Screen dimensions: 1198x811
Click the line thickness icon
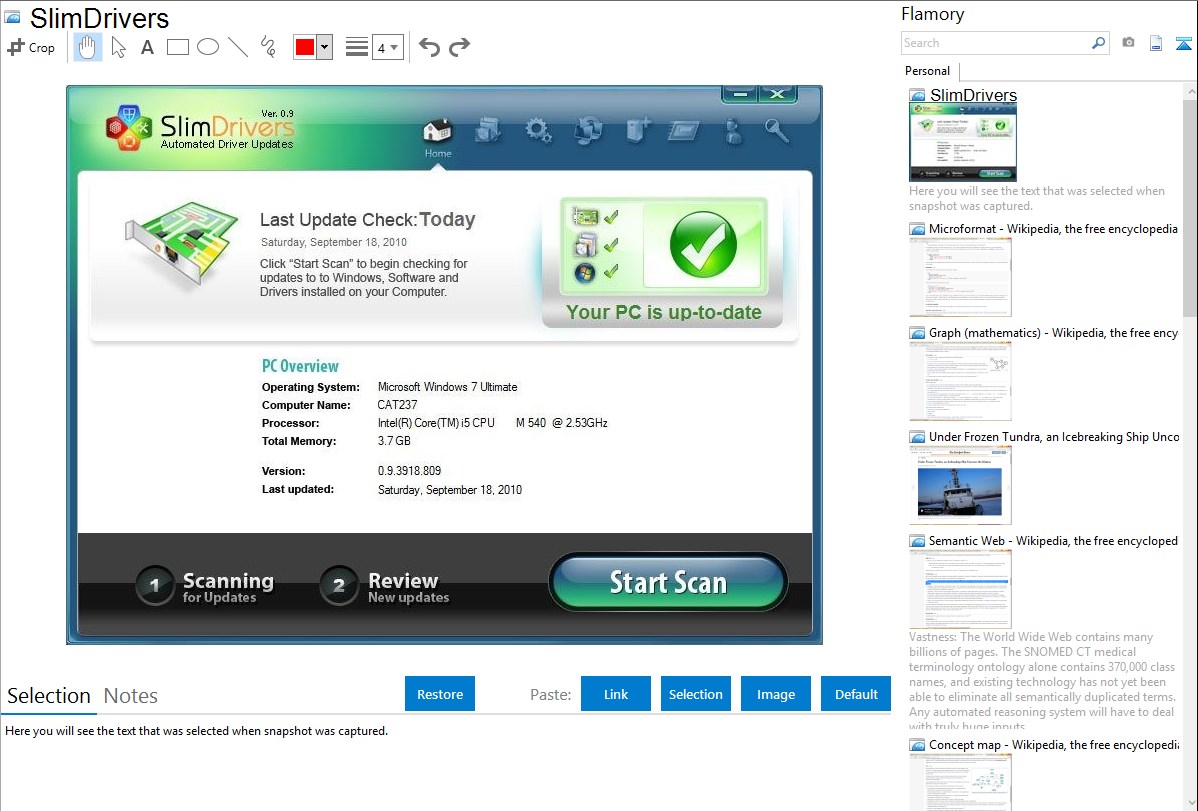pyautogui.click(x=357, y=47)
